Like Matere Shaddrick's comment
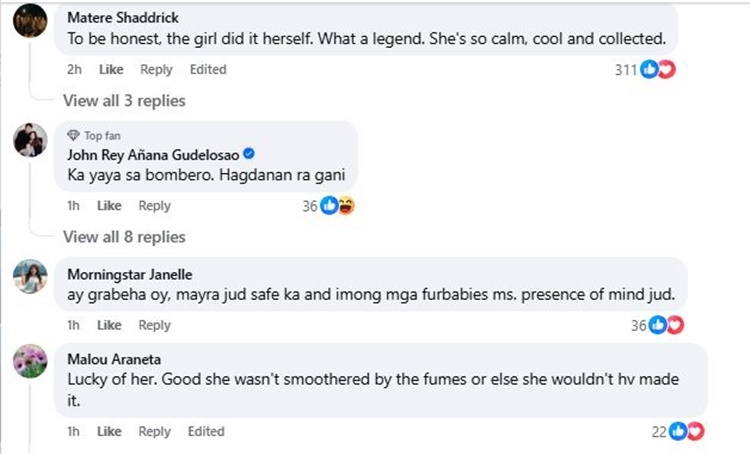750x454 pixels. tap(111, 70)
